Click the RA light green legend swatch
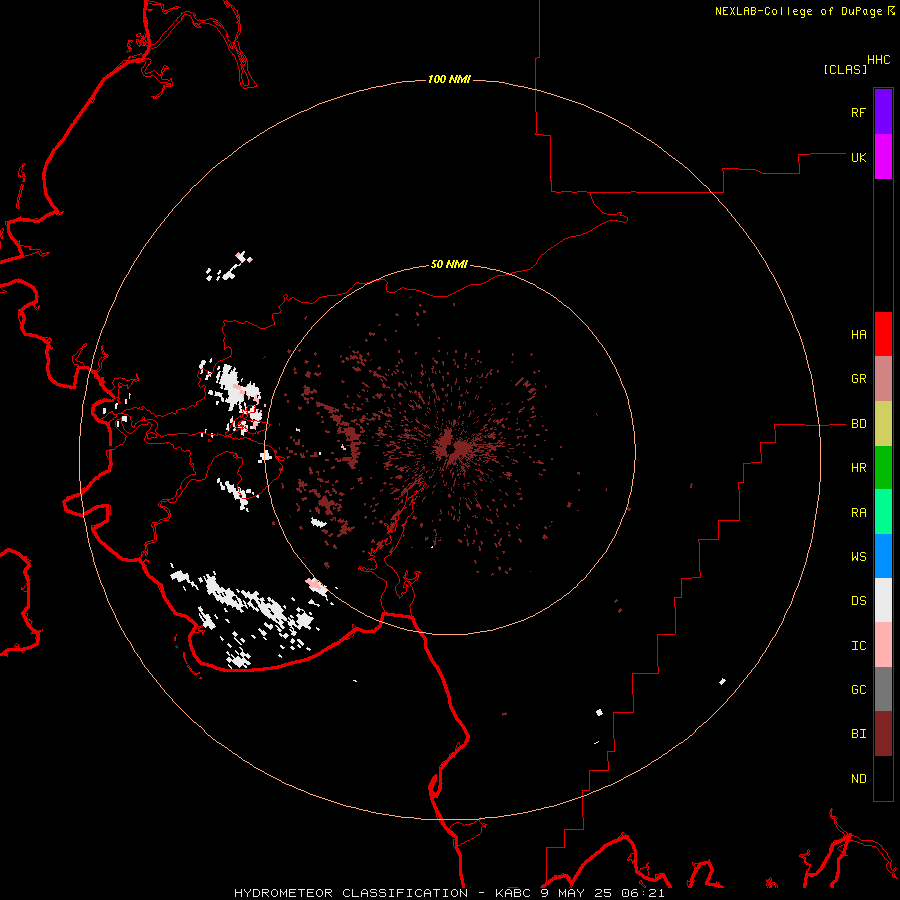This screenshot has height=900, width=900. [883, 512]
